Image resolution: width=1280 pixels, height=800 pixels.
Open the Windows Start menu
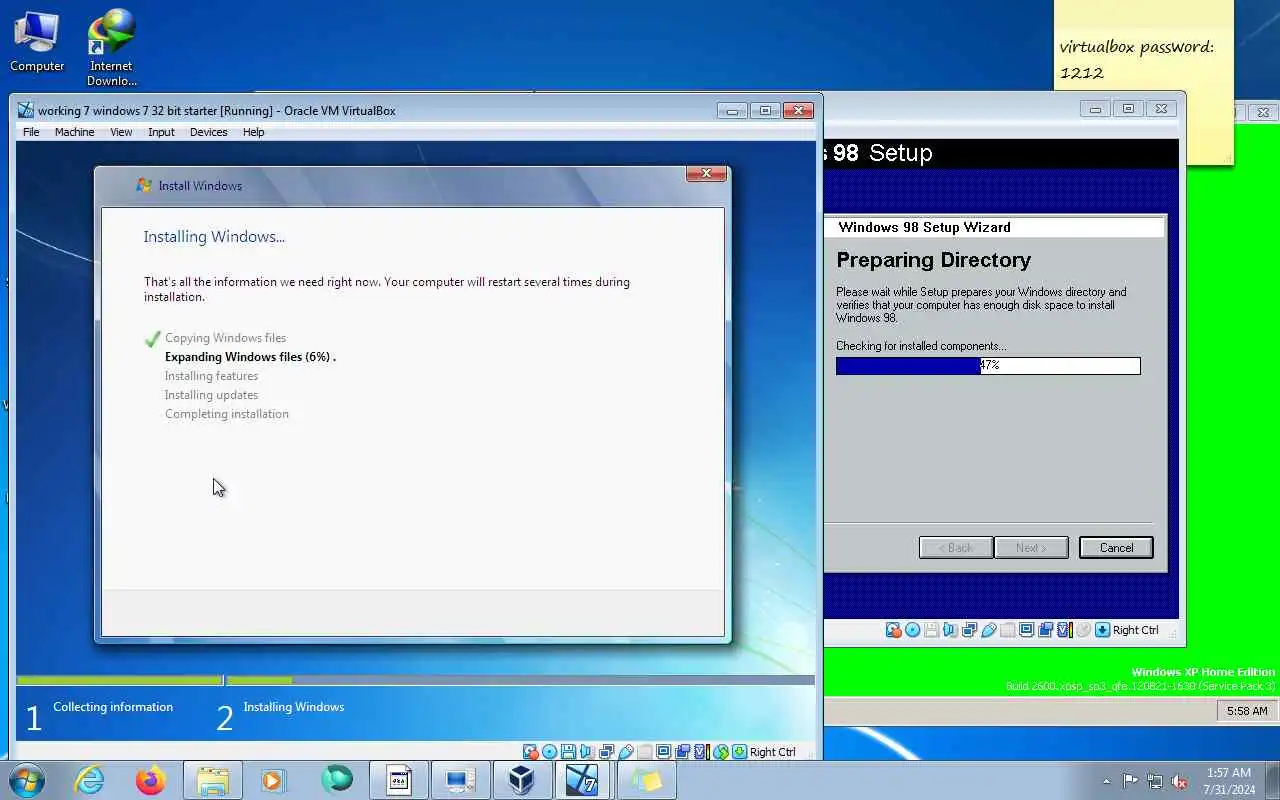[x=26, y=779]
